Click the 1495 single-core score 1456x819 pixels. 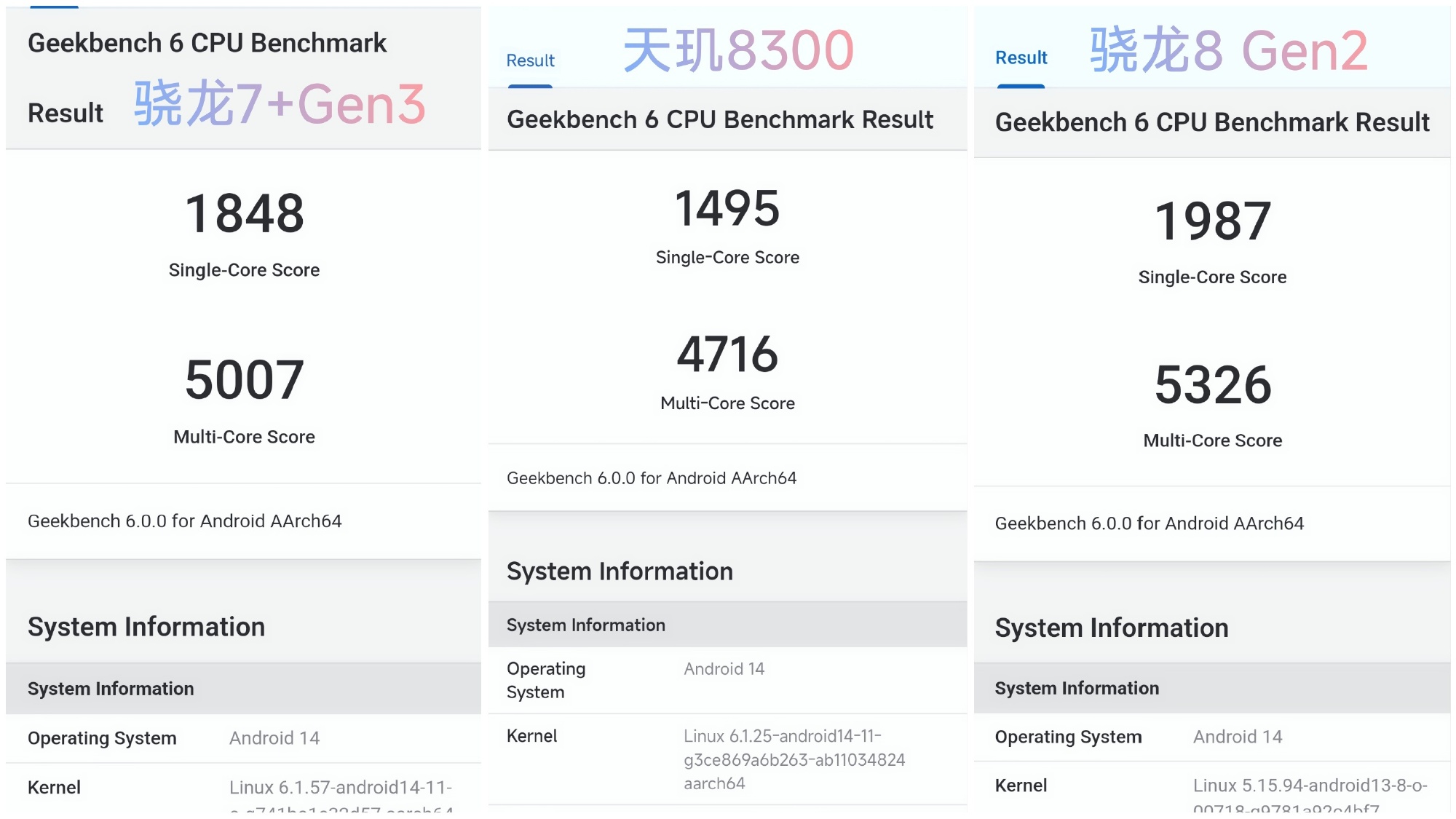[x=727, y=207]
